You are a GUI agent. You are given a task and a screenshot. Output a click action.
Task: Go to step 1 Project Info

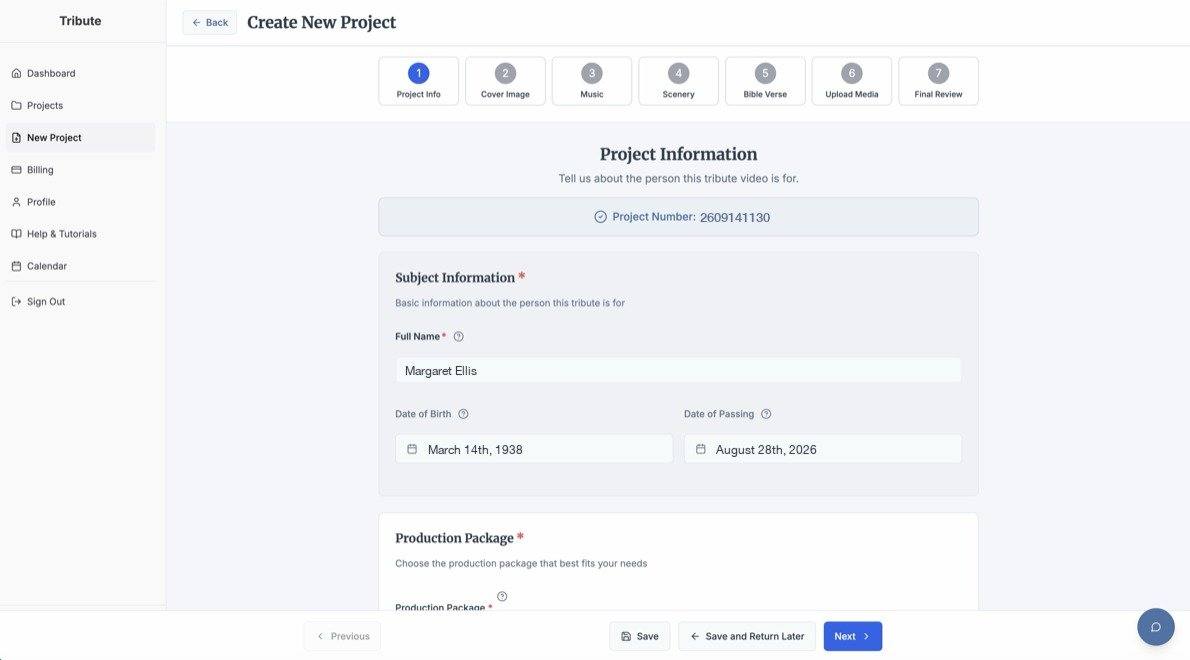(x=418, y=81)
